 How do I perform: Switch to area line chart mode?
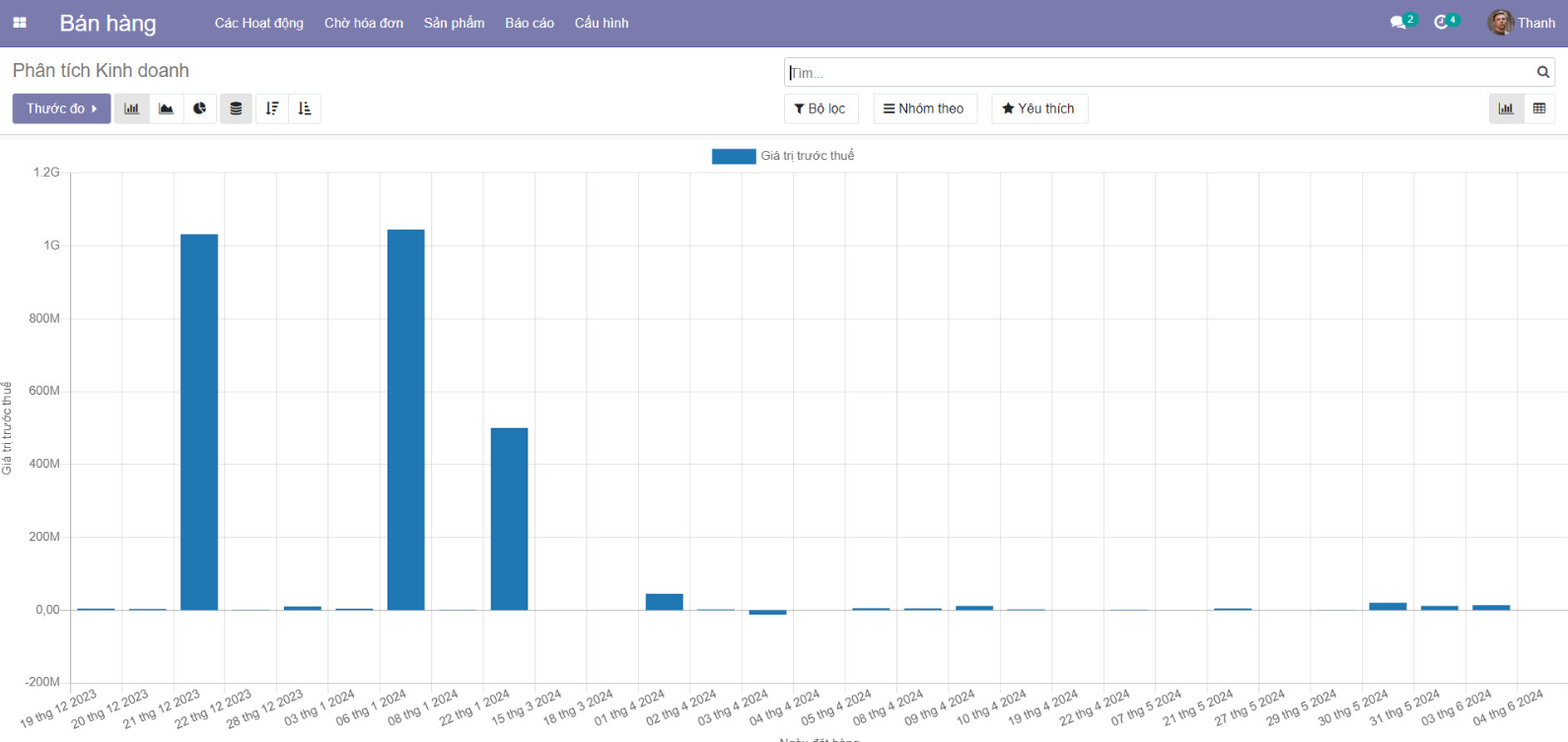(x=167, y=109)
